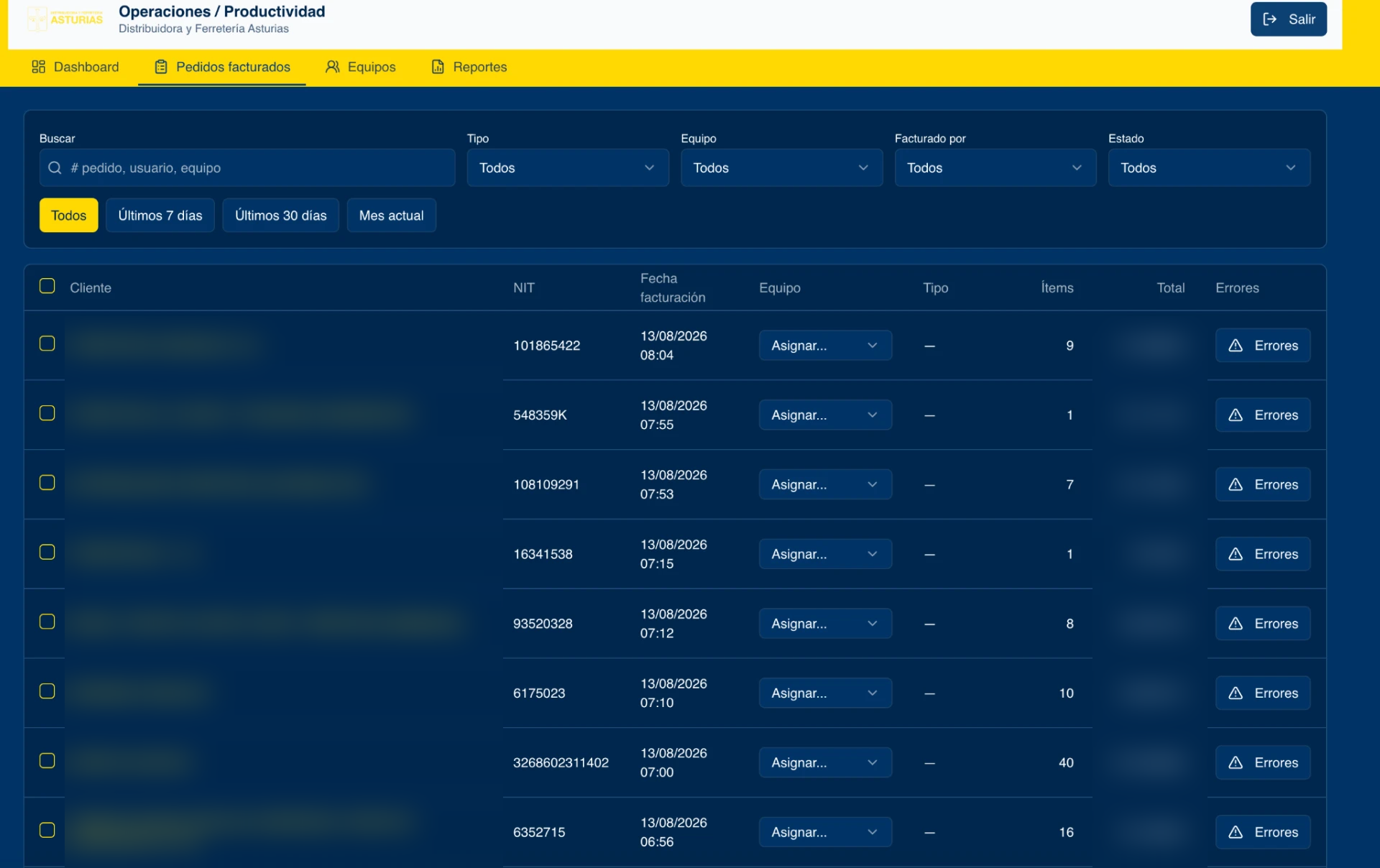The width and height of the screenshot is (1380, 868).
Task: Click warning triangle icon for NIT 6175023
Action: pos(1236,693)
